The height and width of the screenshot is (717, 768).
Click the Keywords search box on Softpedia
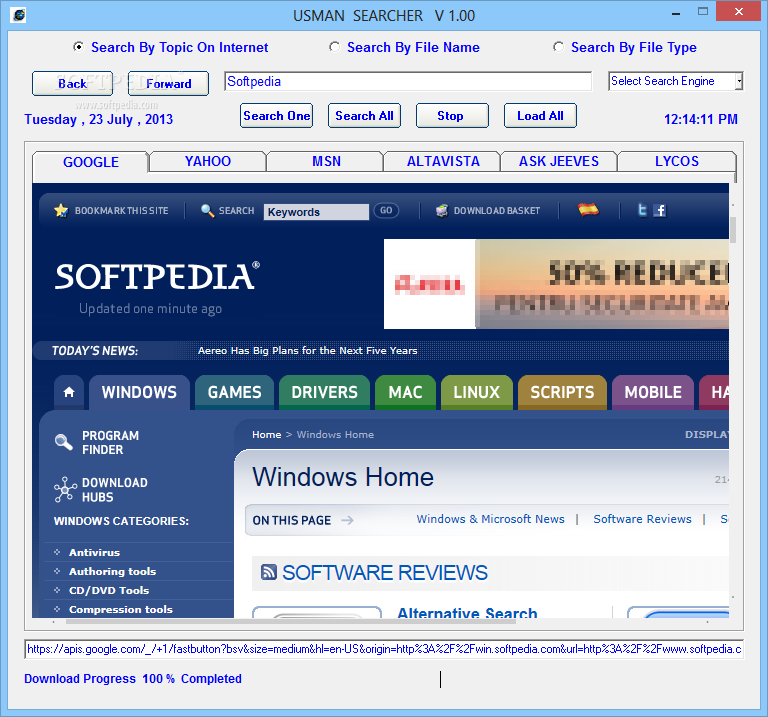(x=316, y=212)
